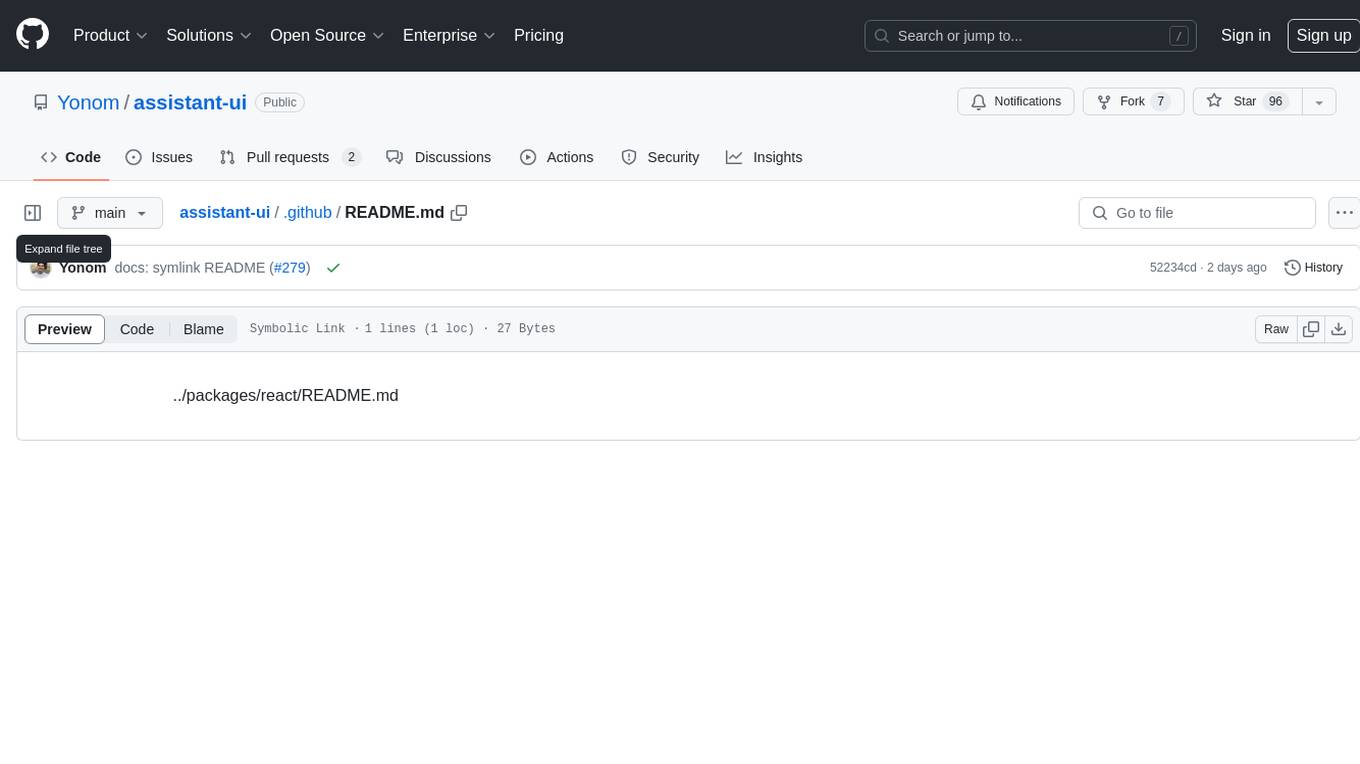Open the Discussions tab
The height and width of the screenshot is (764, 1360).
pos(439,157)
